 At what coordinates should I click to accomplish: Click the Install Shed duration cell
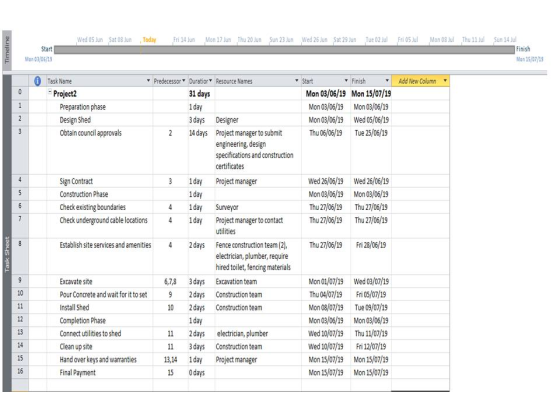[x=201, y=308]
